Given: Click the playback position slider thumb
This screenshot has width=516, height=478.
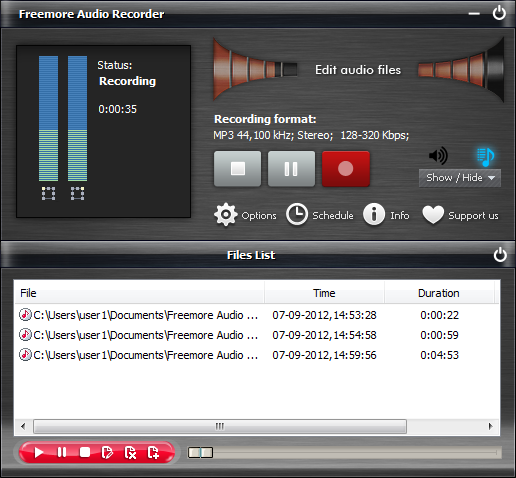Looking at the screenshot, I should click(200, 452).
